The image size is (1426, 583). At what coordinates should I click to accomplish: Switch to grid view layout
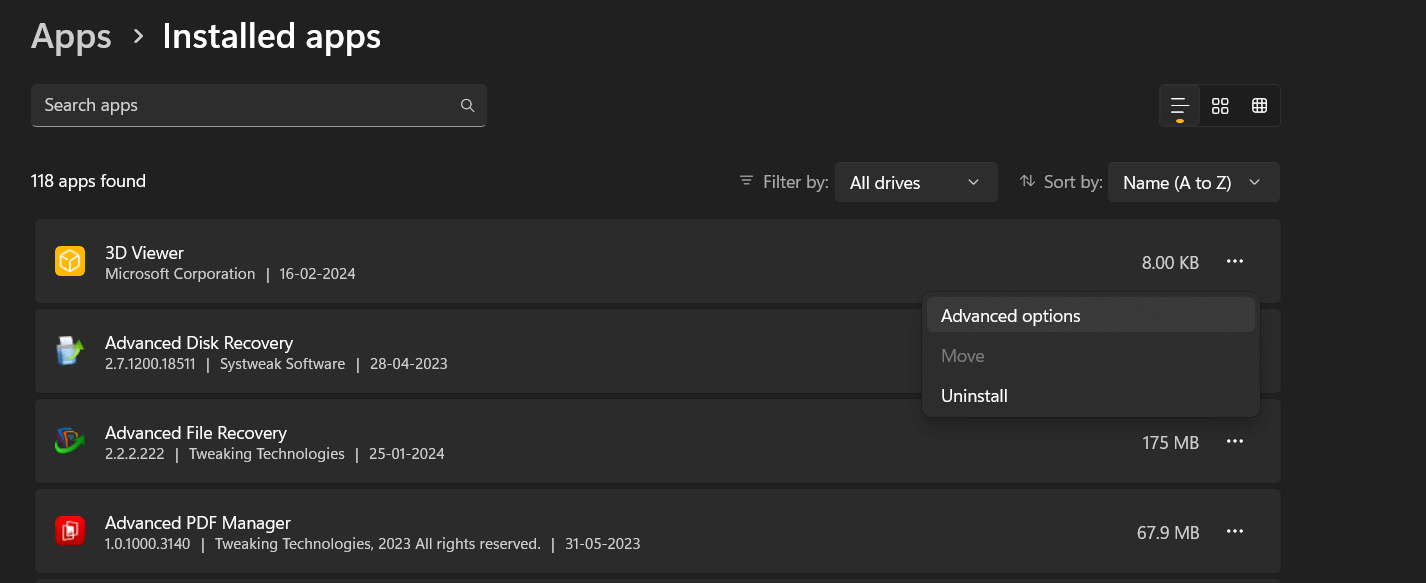(1260, 105)
